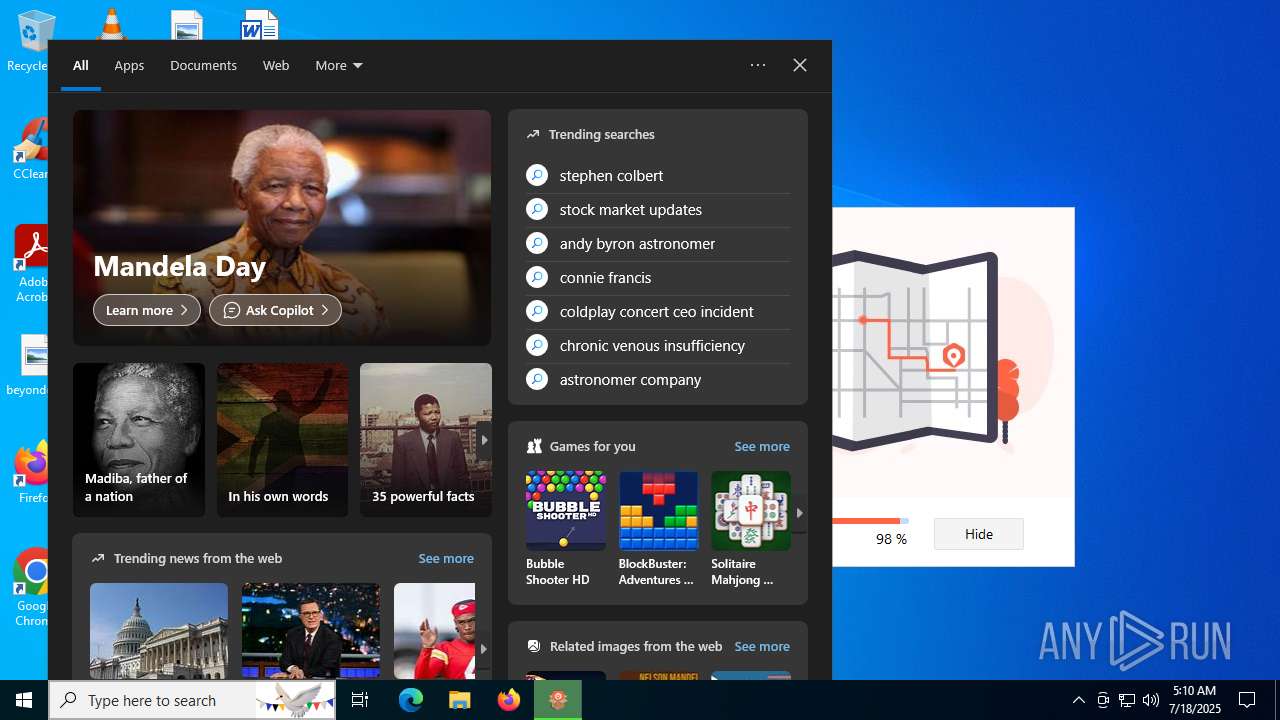Open Firefox desktop shortcut
Screen dimensions: 1280x720
(x=30, y=473)
